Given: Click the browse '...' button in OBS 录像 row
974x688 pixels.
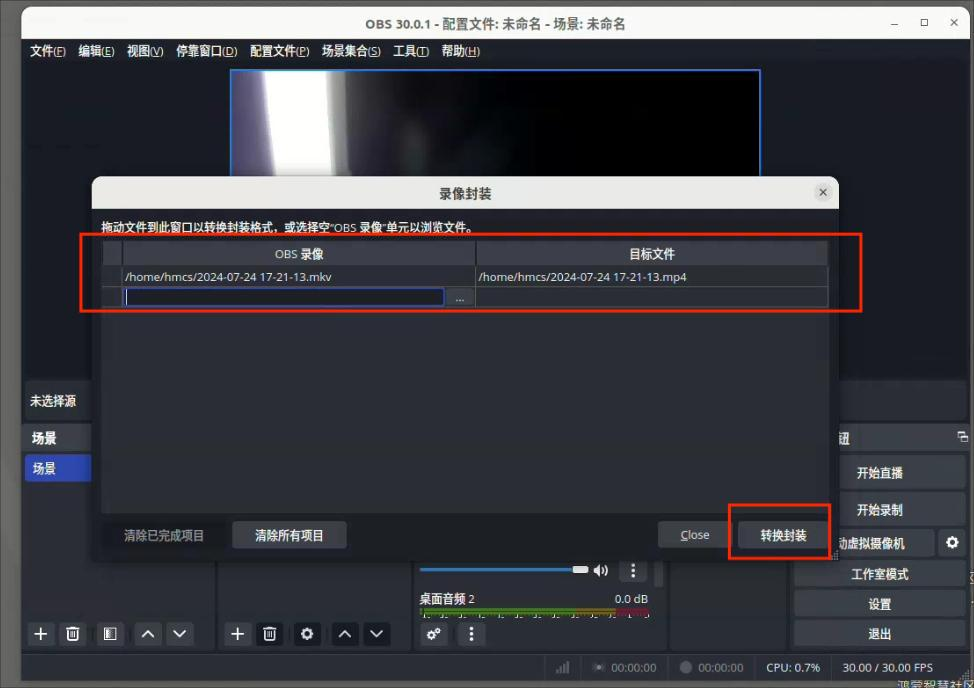Looking at the screenshot, I should click(460, 298).
